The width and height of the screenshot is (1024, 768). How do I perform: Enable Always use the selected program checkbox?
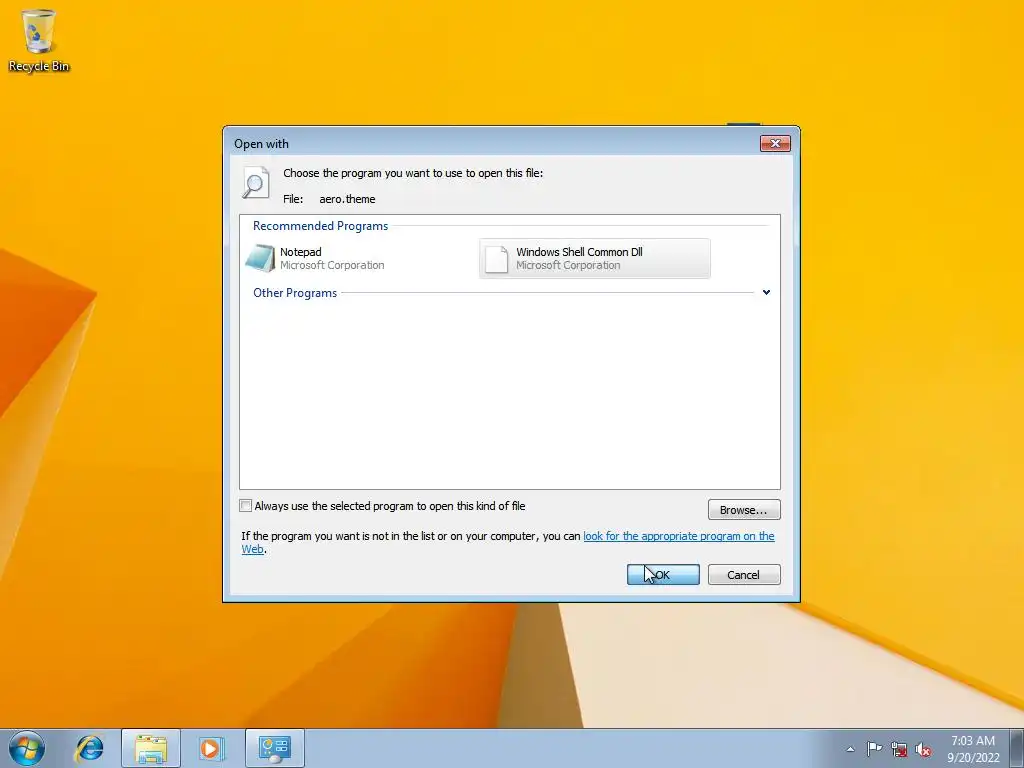click(246, 505)
